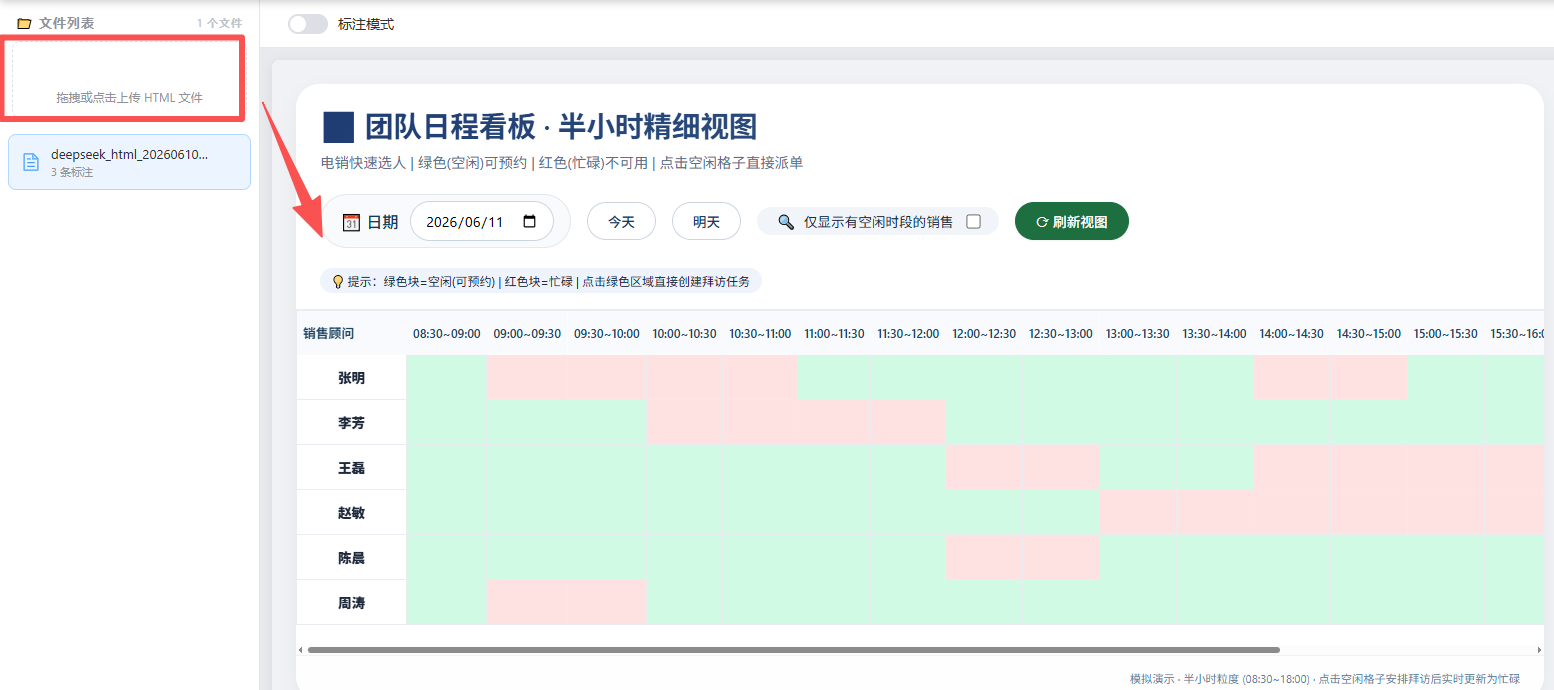This screenshot has height=690, width=1554.
Task: Click the 3 条标注 label under the file name
Action: 72,172
